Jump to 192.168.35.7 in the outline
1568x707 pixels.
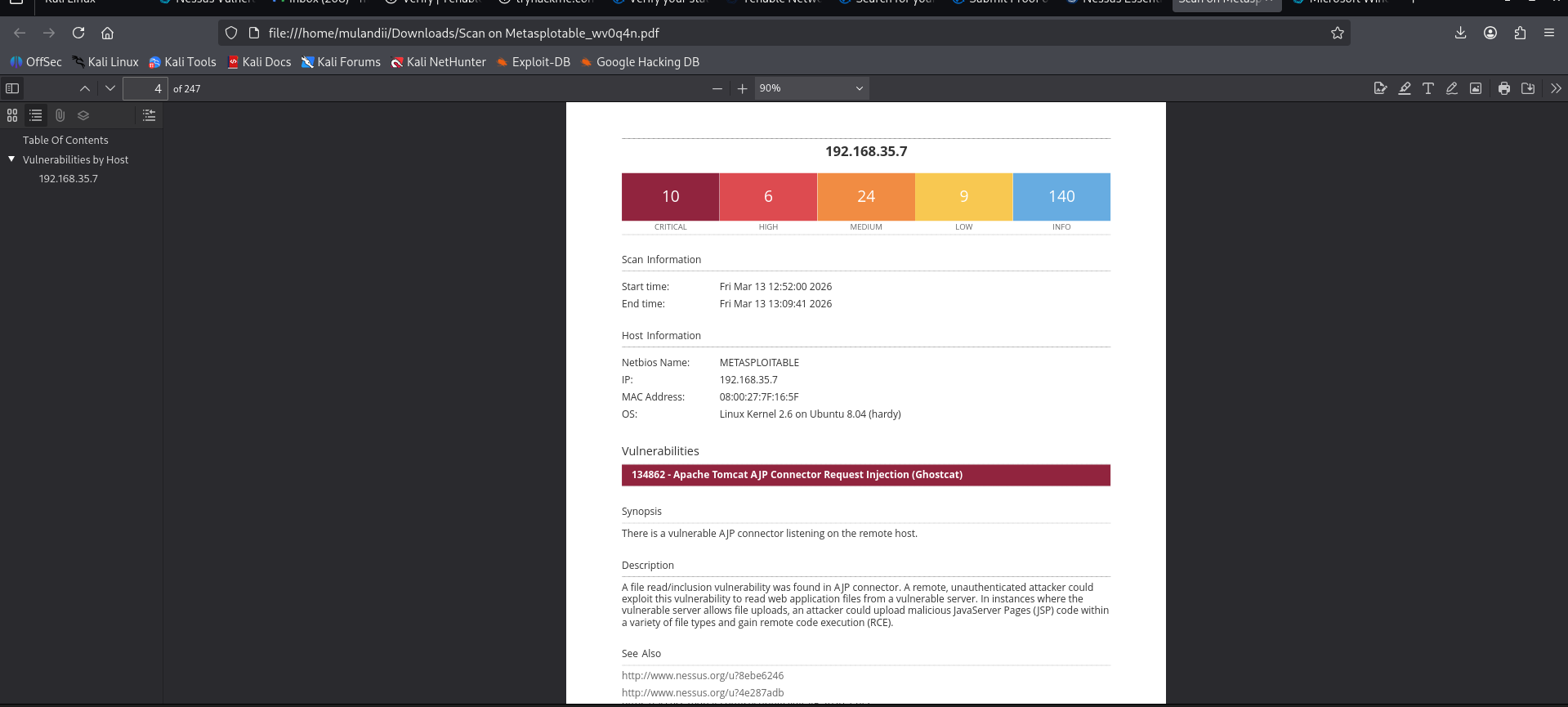click(x=68, y=178)
